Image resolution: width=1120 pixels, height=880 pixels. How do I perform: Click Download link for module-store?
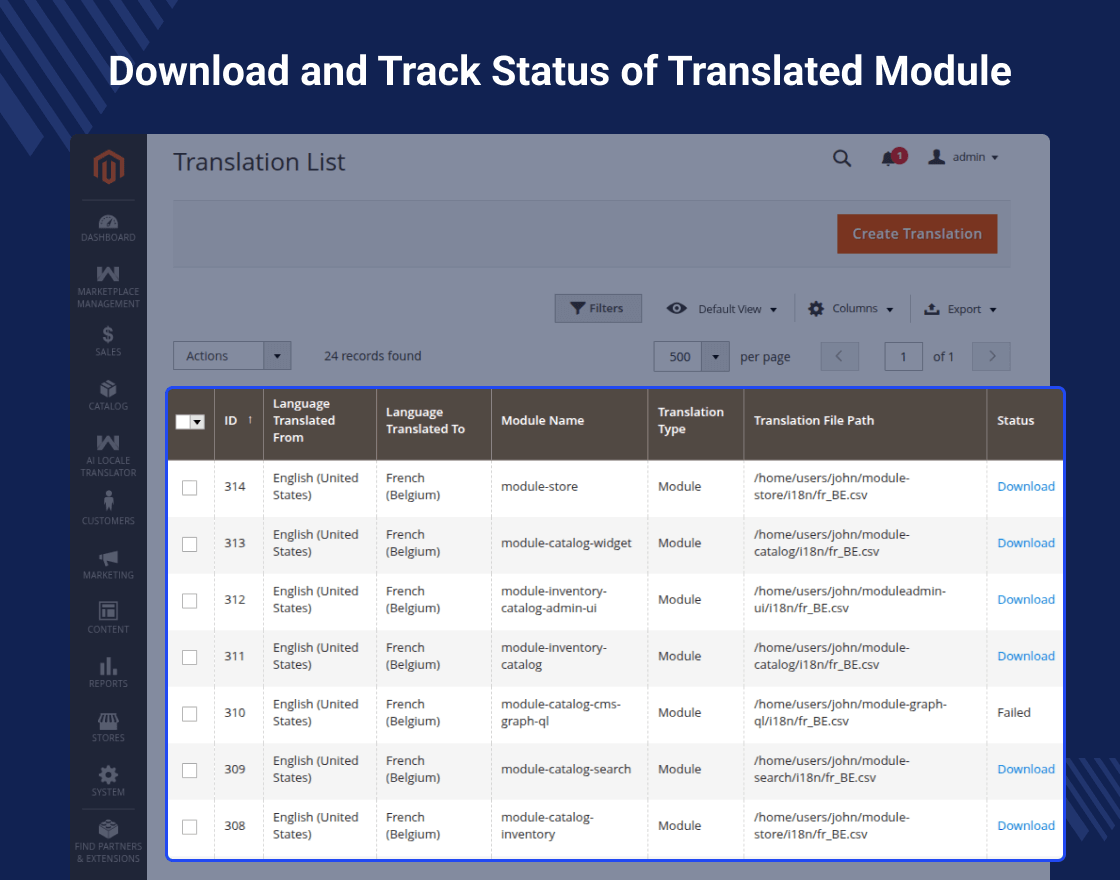(1025, 487)
